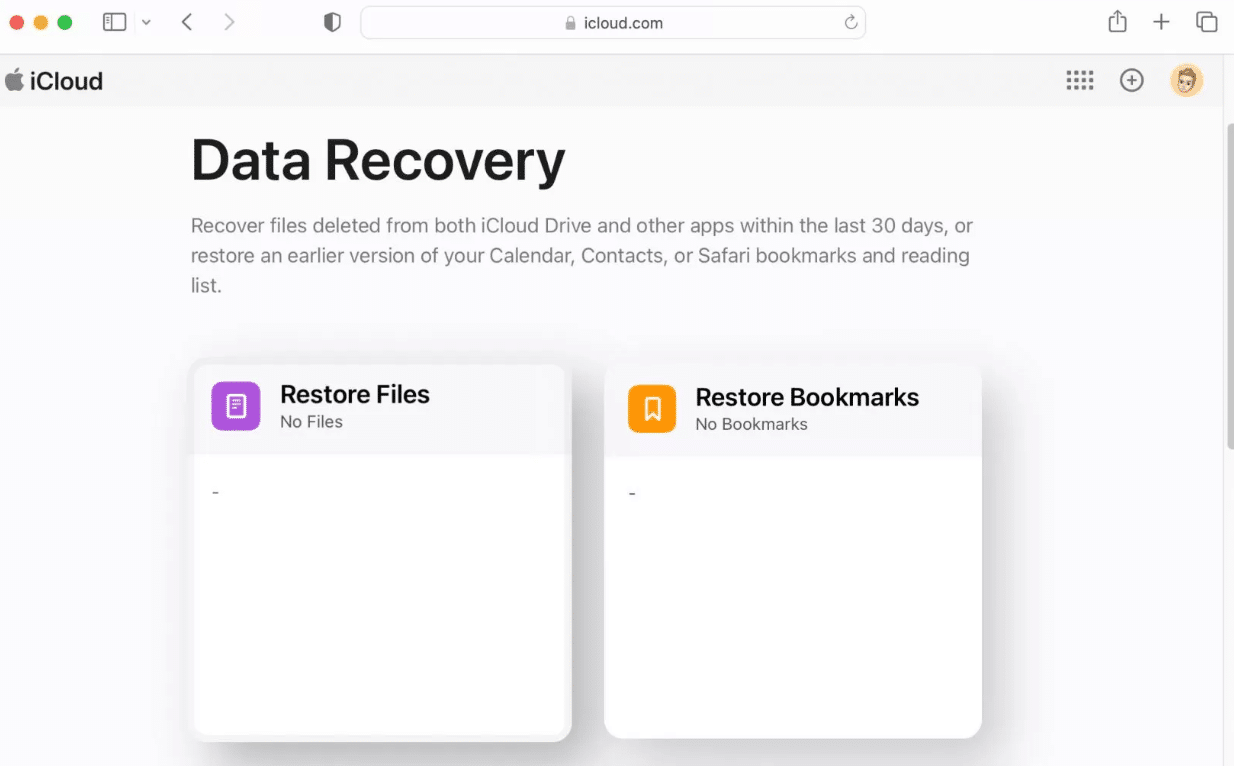Open a new Safari tab
The width and height of the screenshot is (1234, 766).
(x=1161, y=21)
